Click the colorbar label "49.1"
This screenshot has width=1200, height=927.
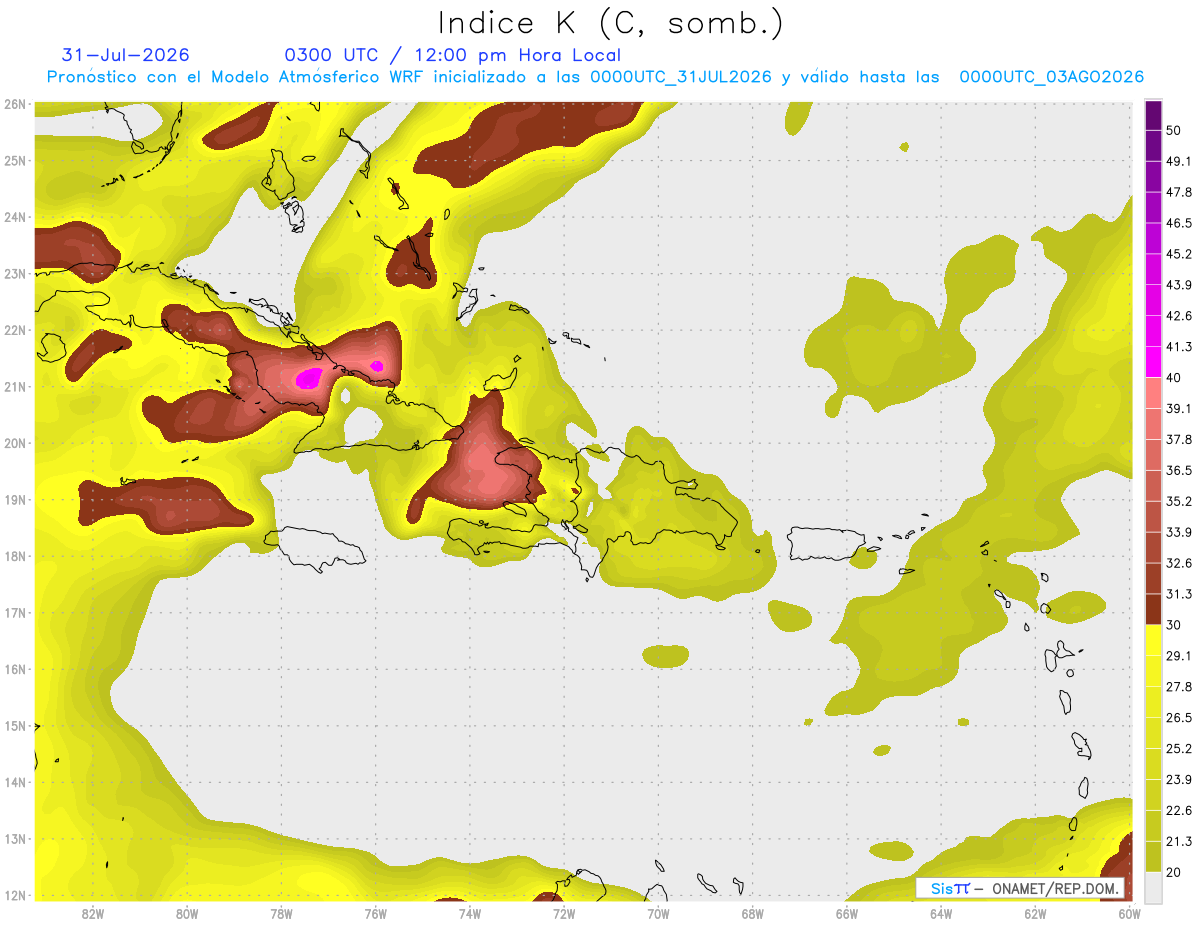1178,161
